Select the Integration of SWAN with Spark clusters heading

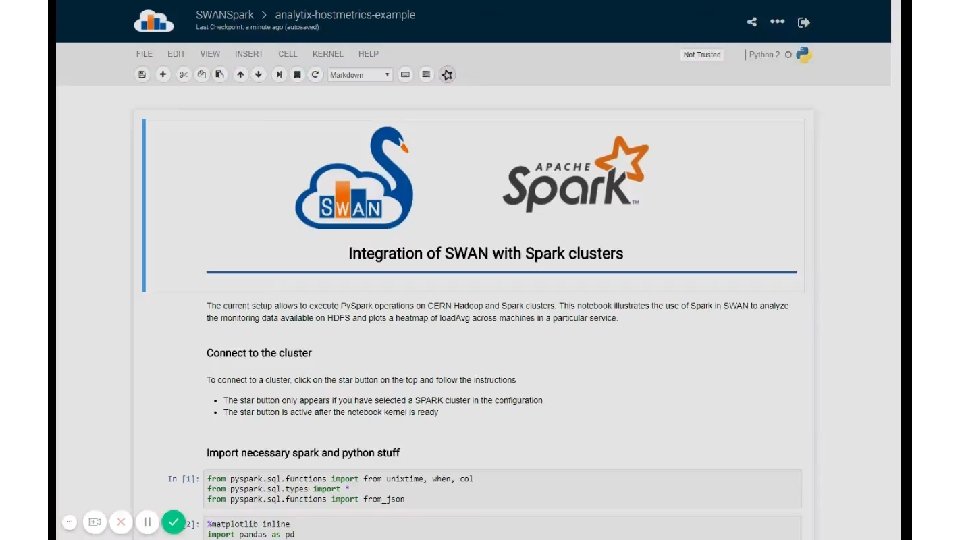[486, 253]
